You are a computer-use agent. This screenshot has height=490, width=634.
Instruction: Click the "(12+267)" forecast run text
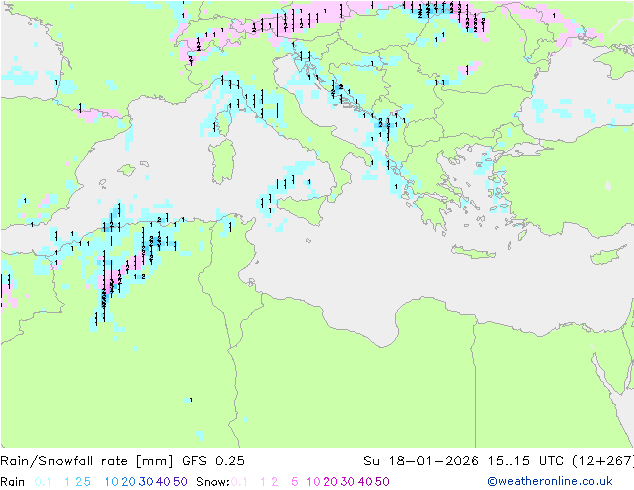[x=603, y=461]
